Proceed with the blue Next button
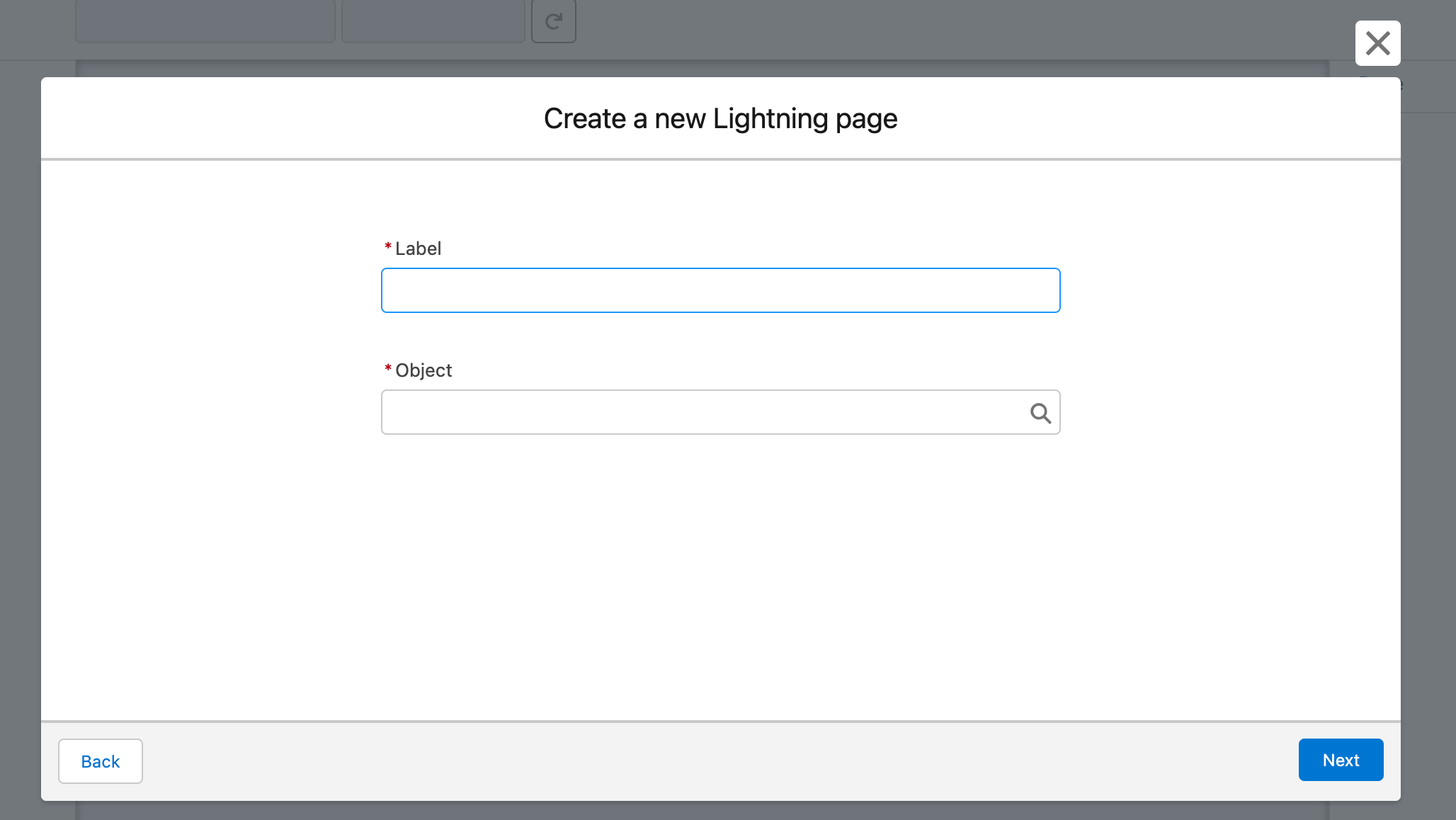This screenshot has width=1456, height=820. tap(1340, 760)
